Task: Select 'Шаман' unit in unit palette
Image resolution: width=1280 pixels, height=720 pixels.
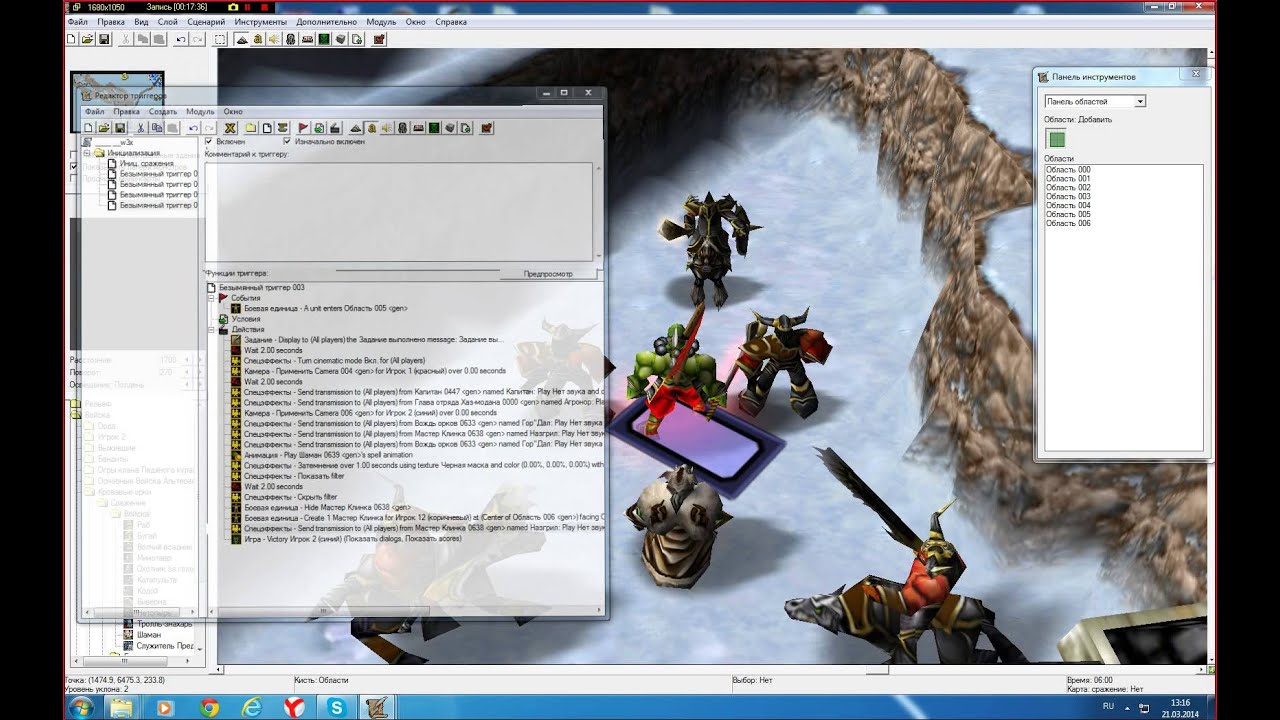Action: (148, 635)
